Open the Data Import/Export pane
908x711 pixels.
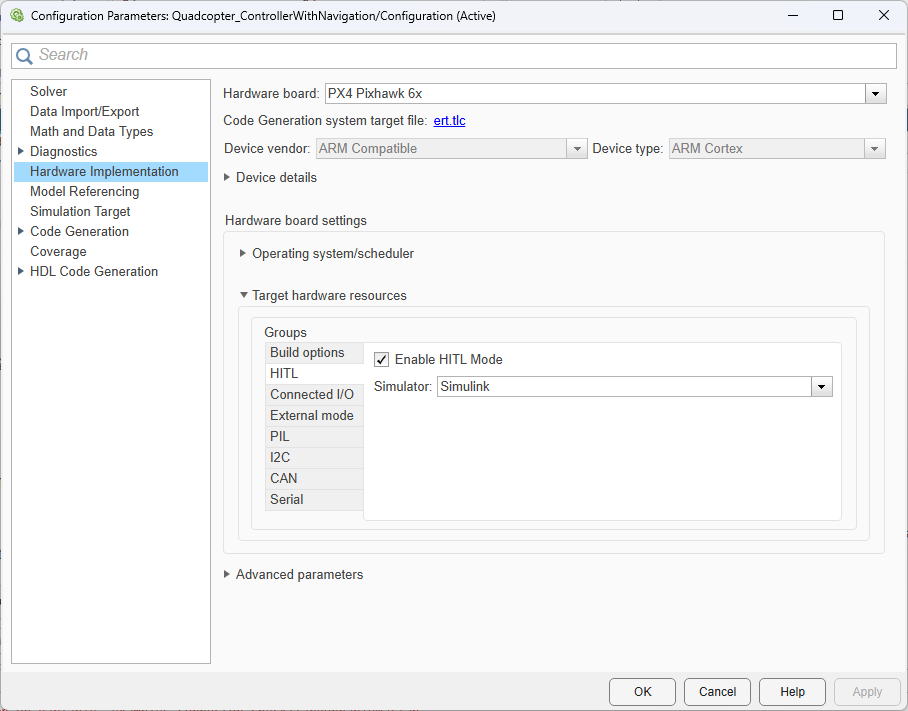coord(85,111)
